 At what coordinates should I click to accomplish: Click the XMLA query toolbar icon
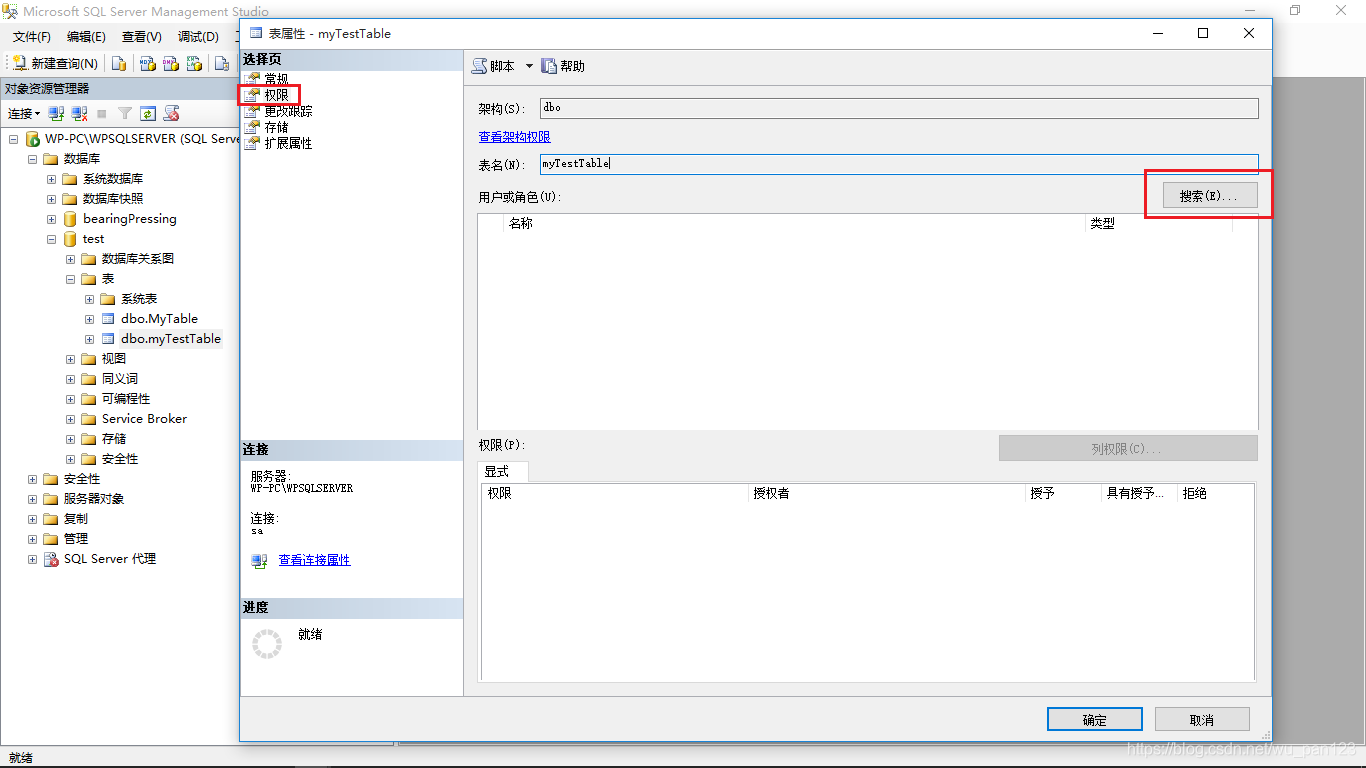click(195, 63)
